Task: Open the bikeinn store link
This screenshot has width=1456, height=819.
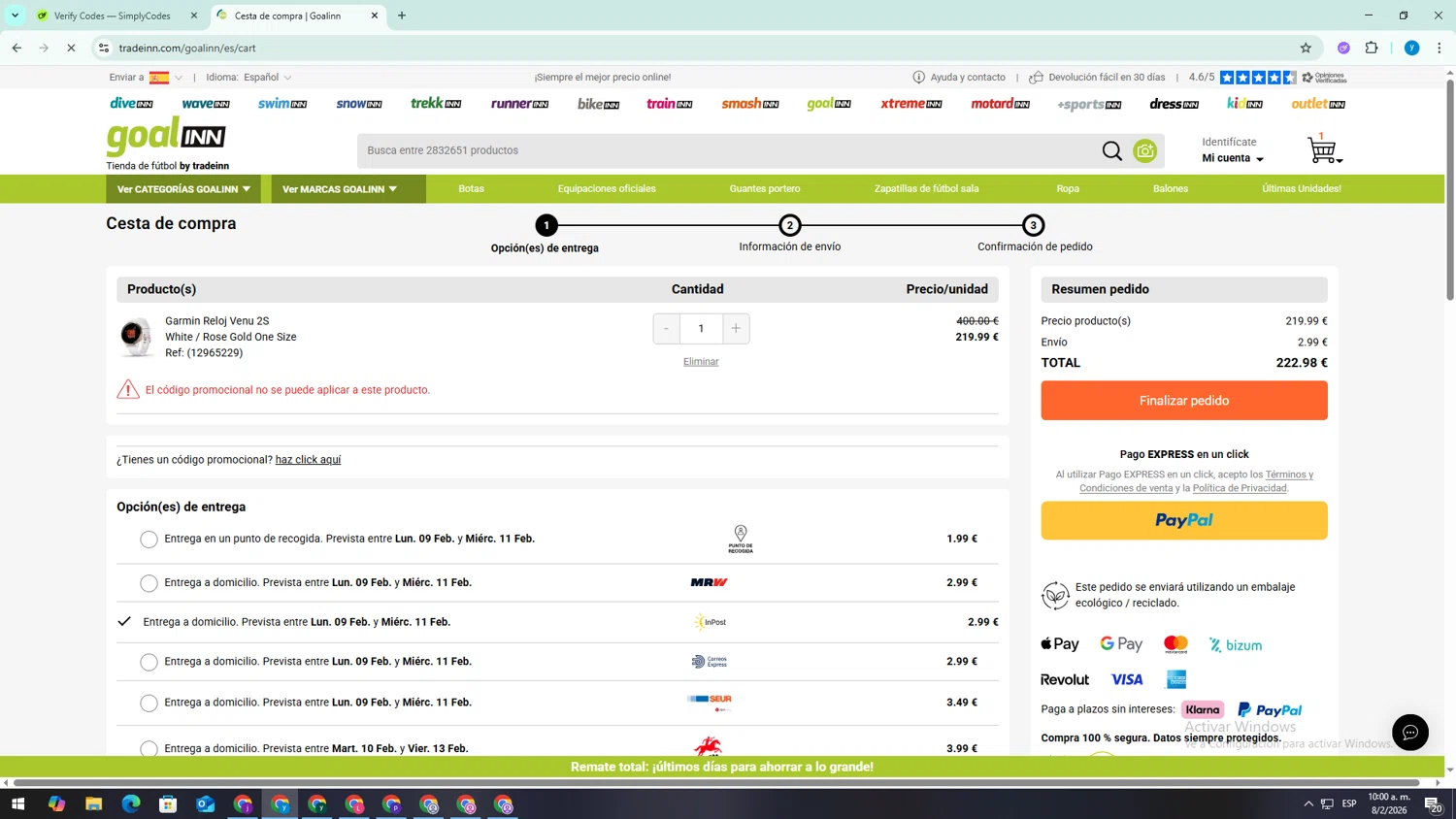Action: tap(598, 103)
